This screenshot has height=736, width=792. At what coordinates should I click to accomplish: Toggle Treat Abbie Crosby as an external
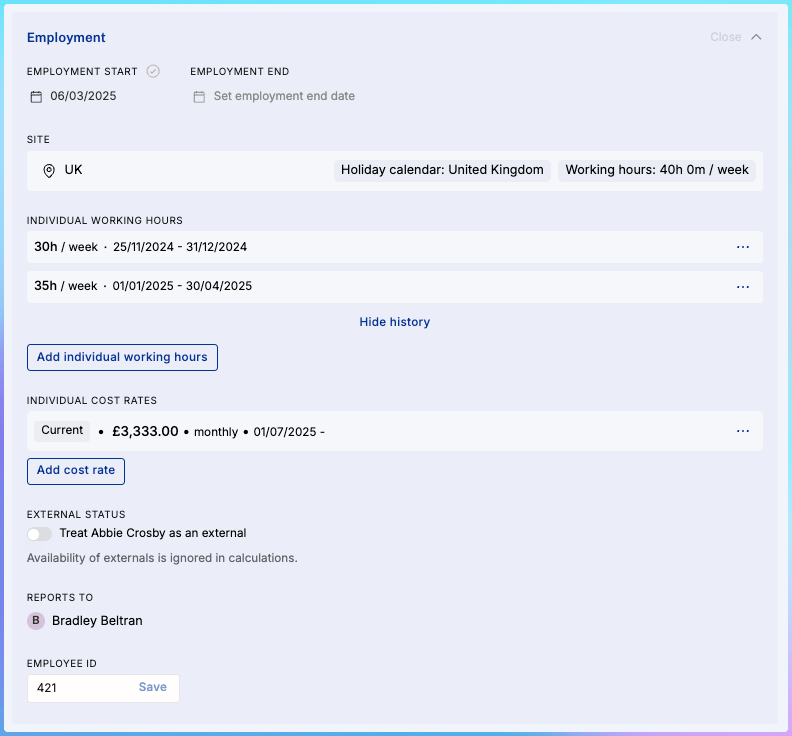coord(39,534)
